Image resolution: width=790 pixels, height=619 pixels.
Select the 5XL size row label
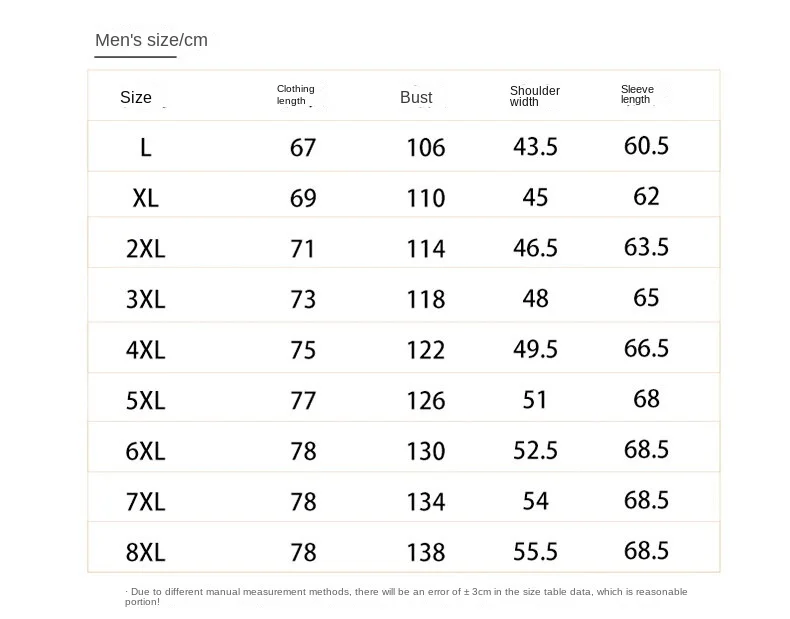click(x=146, y=401)
